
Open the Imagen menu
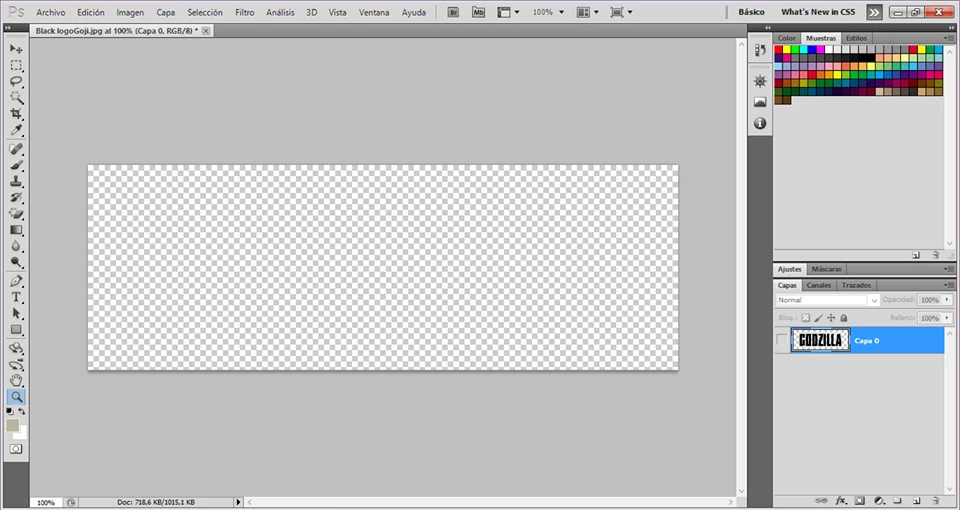tap(130, 12)
